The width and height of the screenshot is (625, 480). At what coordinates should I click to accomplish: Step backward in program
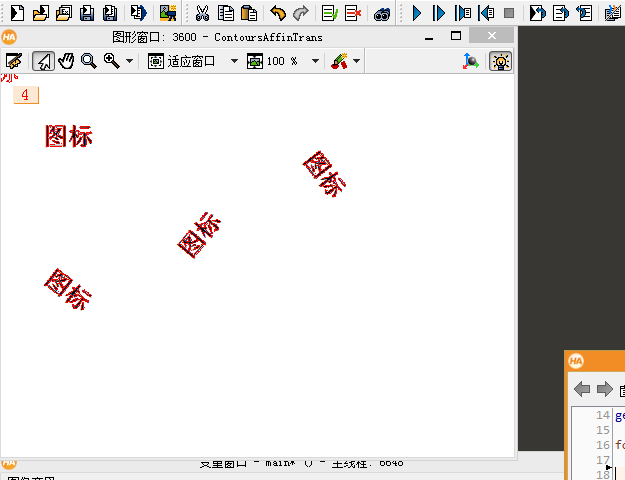(x=486, y=13)
